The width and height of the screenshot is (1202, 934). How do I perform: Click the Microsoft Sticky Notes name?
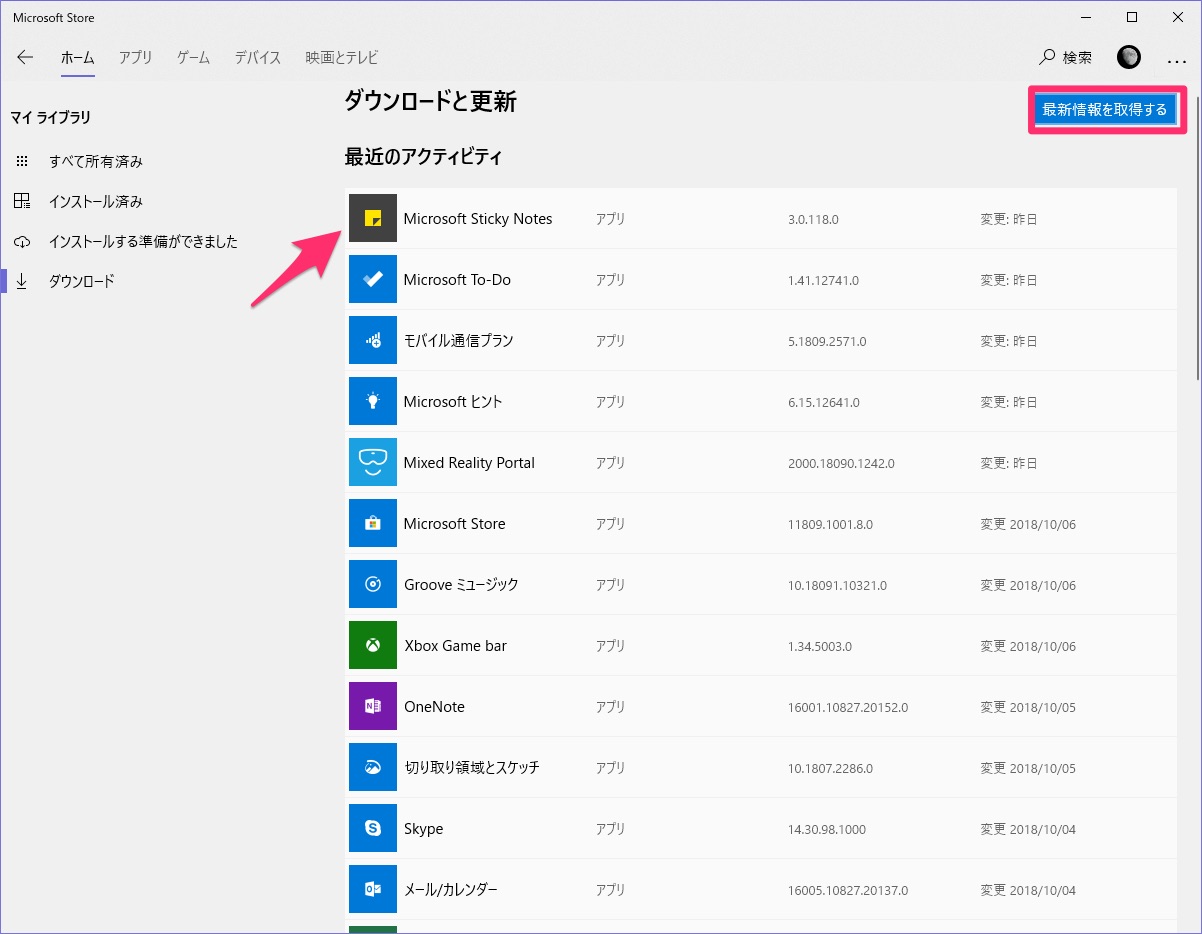tap(478, 218)
